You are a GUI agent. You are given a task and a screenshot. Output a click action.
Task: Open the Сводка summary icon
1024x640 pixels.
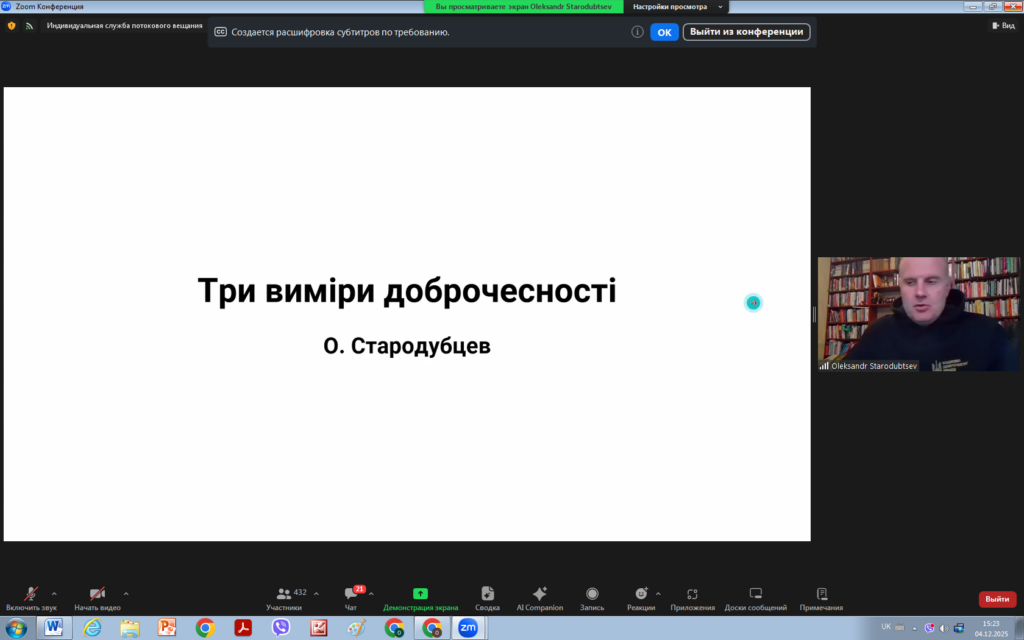pos(487,597)
